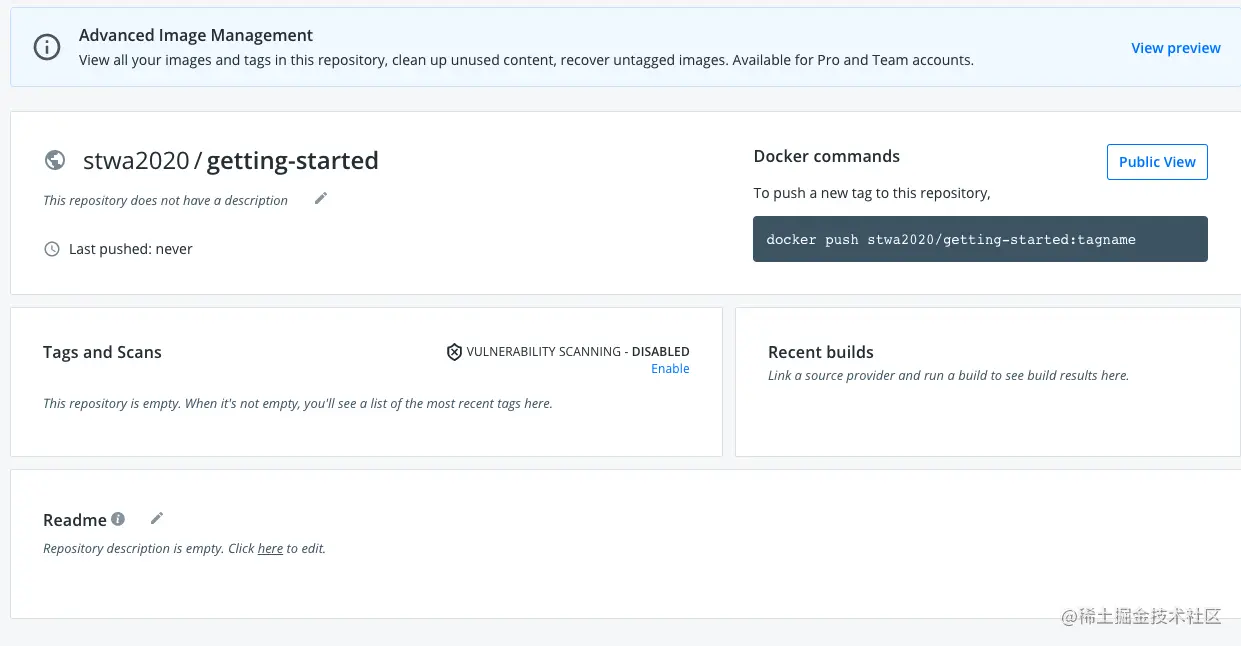Image resolution: width=1241 pixels, height=646 pixels.
Task: Open the stwa2020 namespace
Action: [136, 161]
